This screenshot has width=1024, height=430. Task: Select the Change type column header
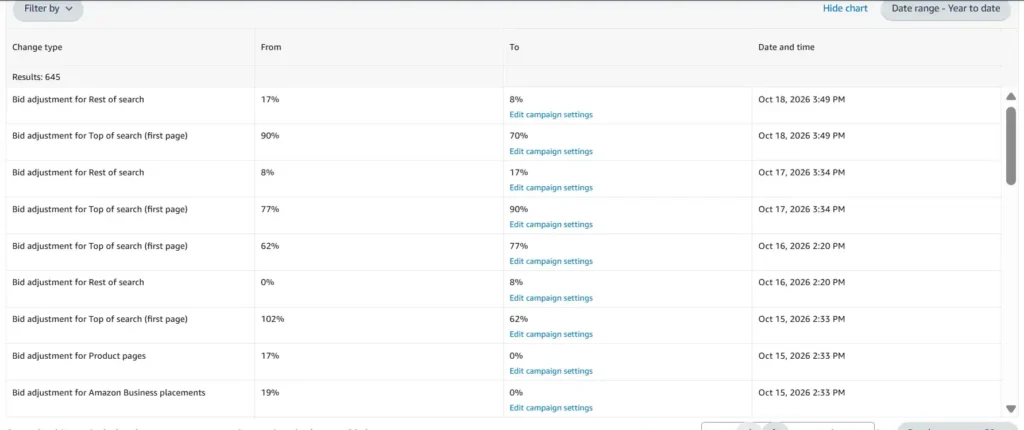point(37,47)
